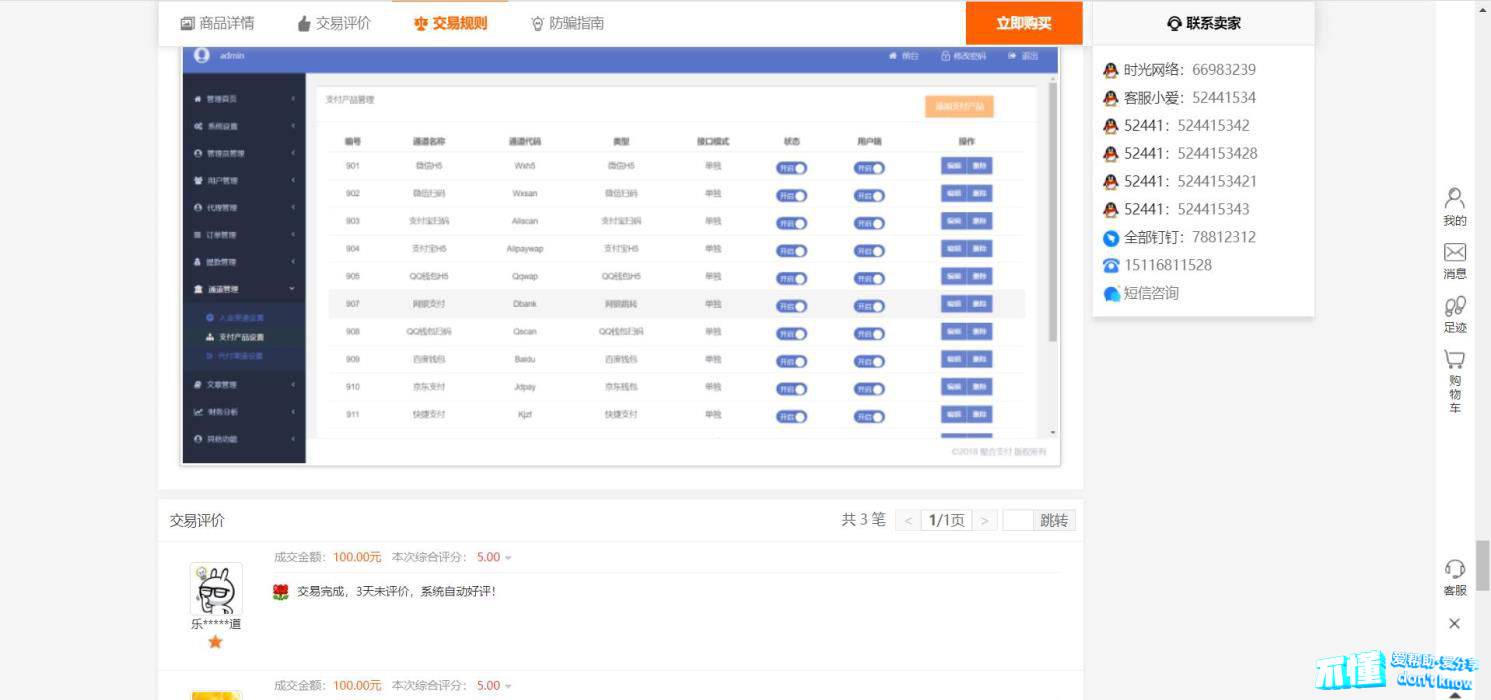Click QQ icon for number 5244153428
The image size is (1491, 700).
coord(1110,154)
